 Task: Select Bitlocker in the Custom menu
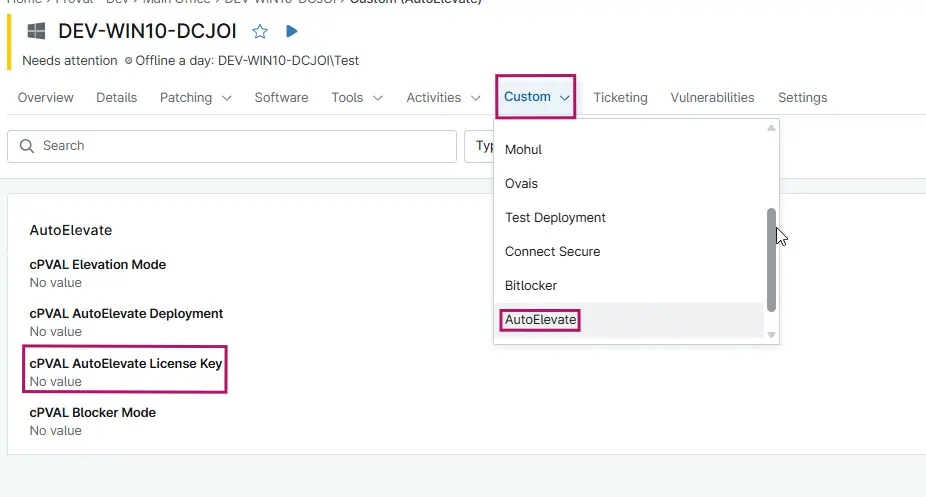(531, 286)
